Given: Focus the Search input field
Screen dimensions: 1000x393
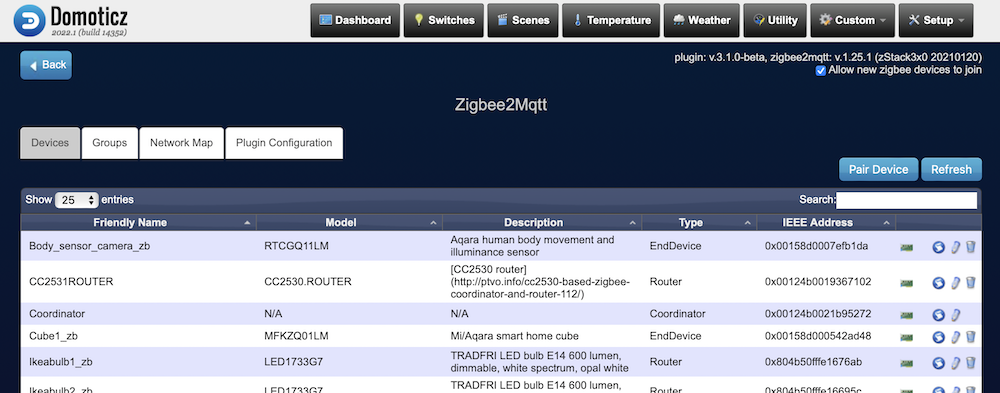Looking at the screenshot, I should point(906,200).
